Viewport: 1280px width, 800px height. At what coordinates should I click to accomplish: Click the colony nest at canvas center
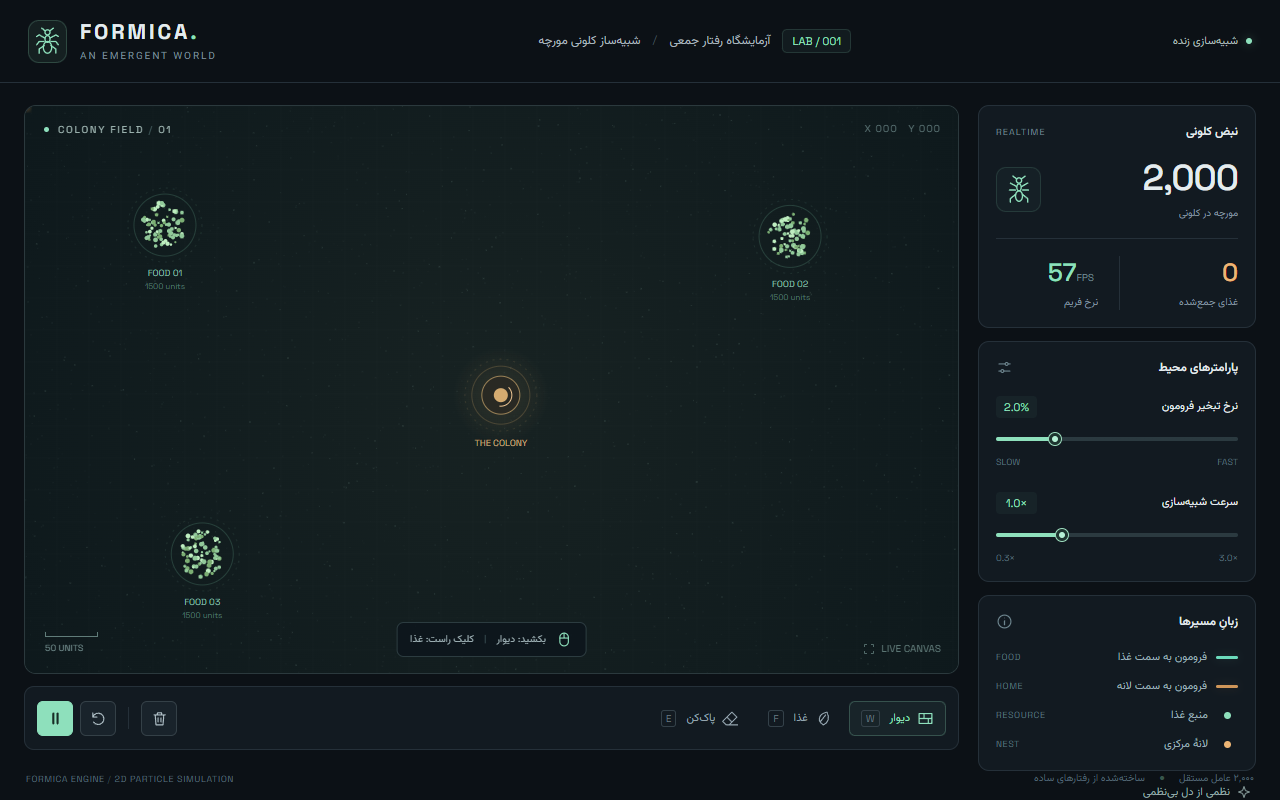click(501, 395)
